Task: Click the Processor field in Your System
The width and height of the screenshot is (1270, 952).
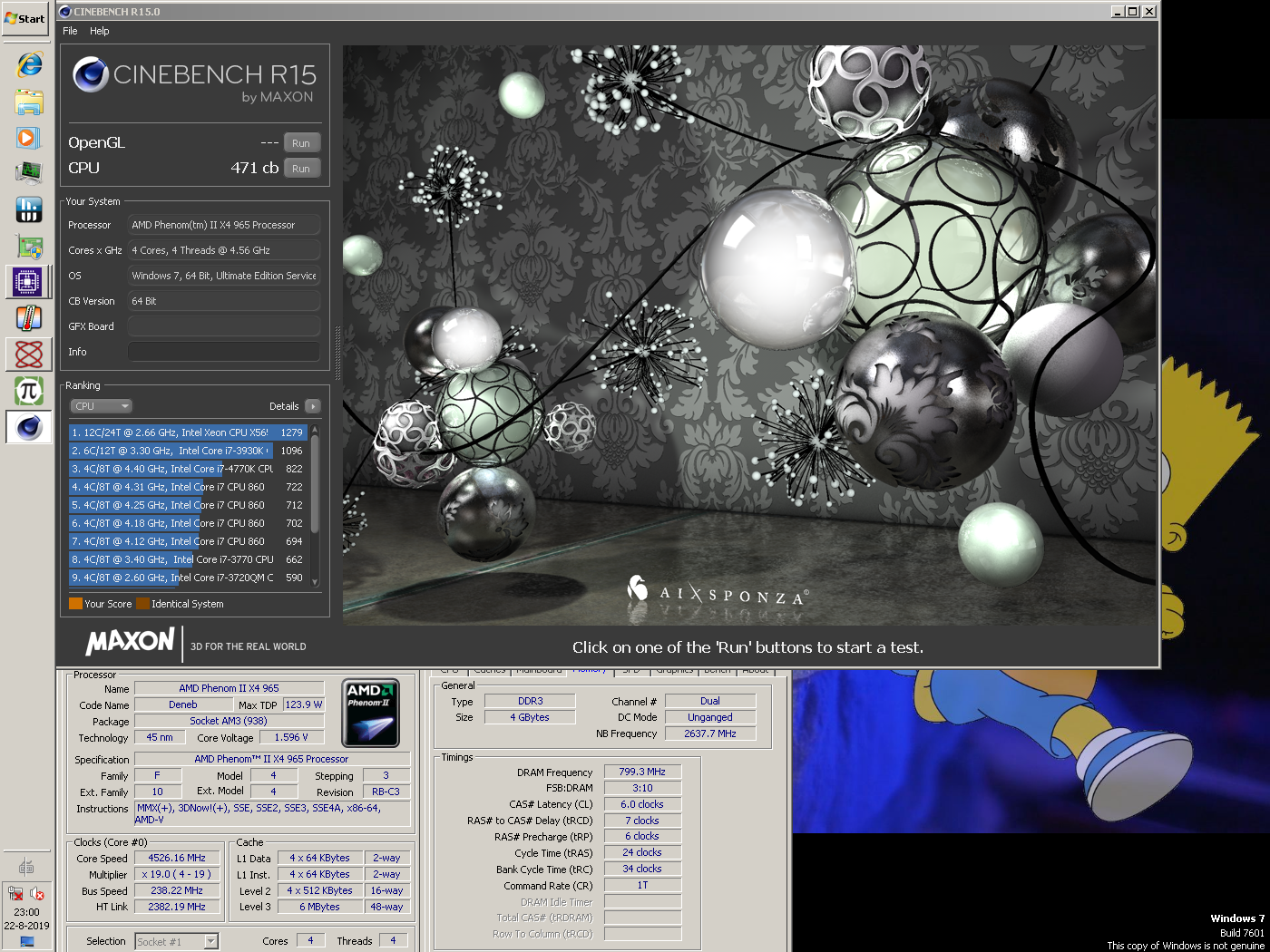Action: click(224, 225)
